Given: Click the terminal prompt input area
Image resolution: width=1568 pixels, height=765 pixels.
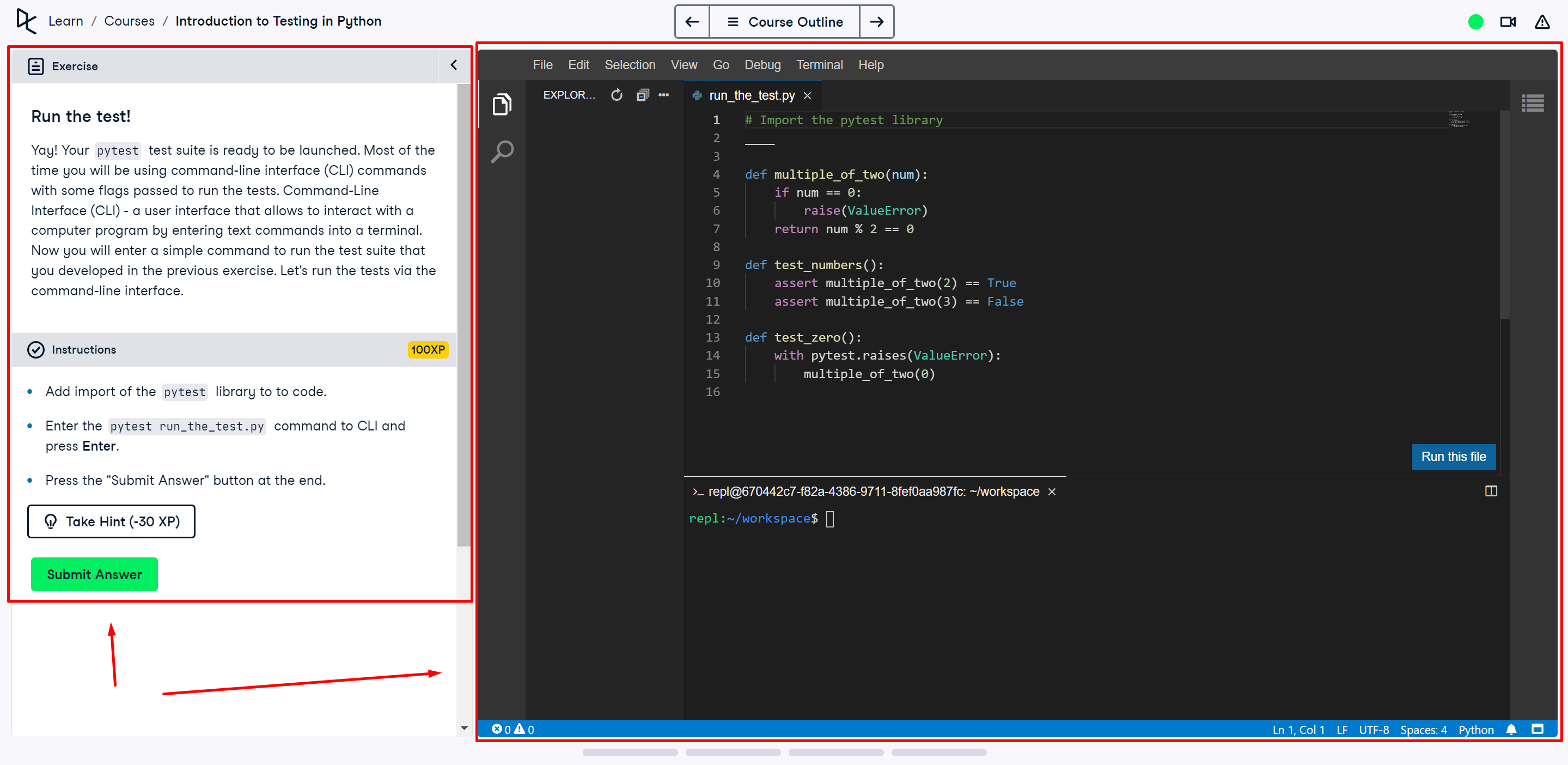Looking at the screenshot, I should click(829, 518).
